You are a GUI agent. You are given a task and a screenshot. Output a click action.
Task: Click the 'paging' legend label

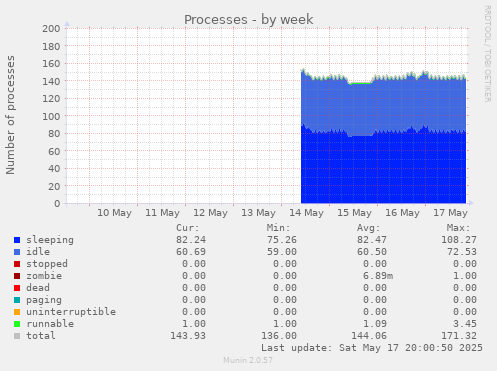click(x=44, y=300)
